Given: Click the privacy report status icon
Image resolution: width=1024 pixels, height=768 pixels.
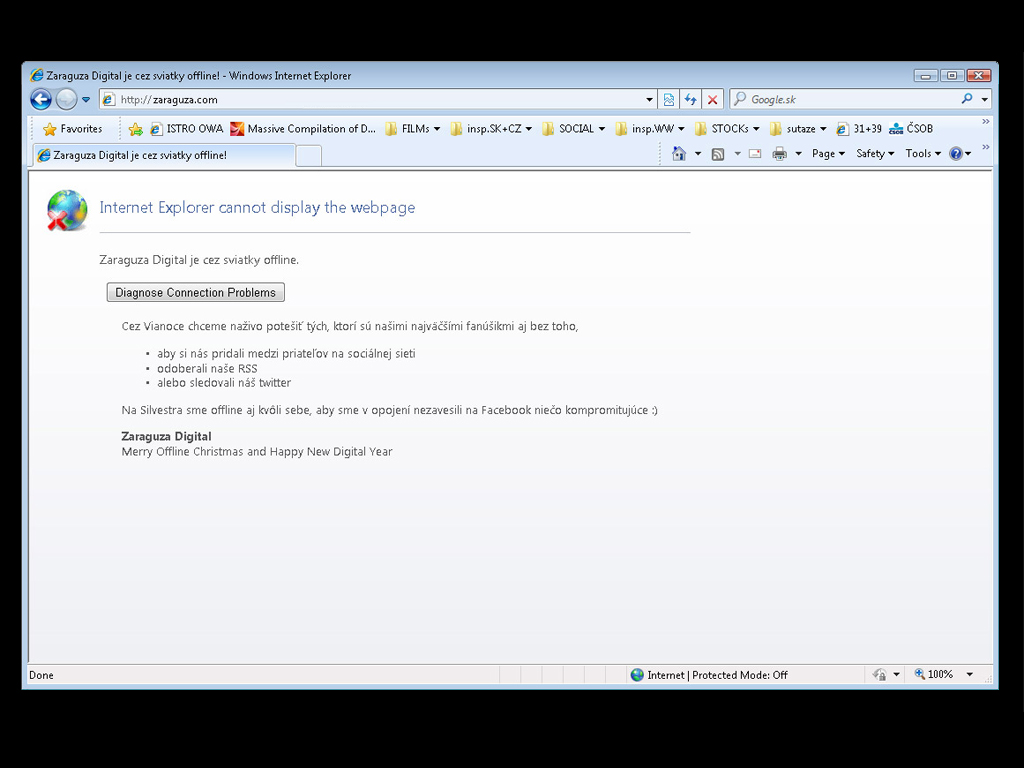Looking at the screenshot, I should (x=880, y=675).
